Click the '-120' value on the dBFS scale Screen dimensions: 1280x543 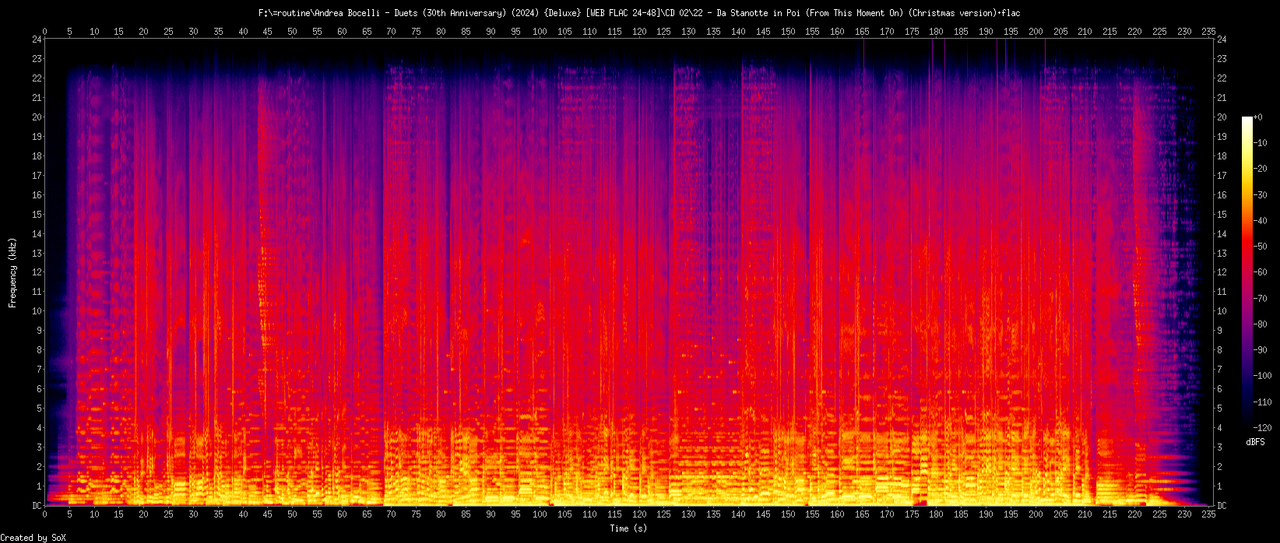pos(1263,429)
